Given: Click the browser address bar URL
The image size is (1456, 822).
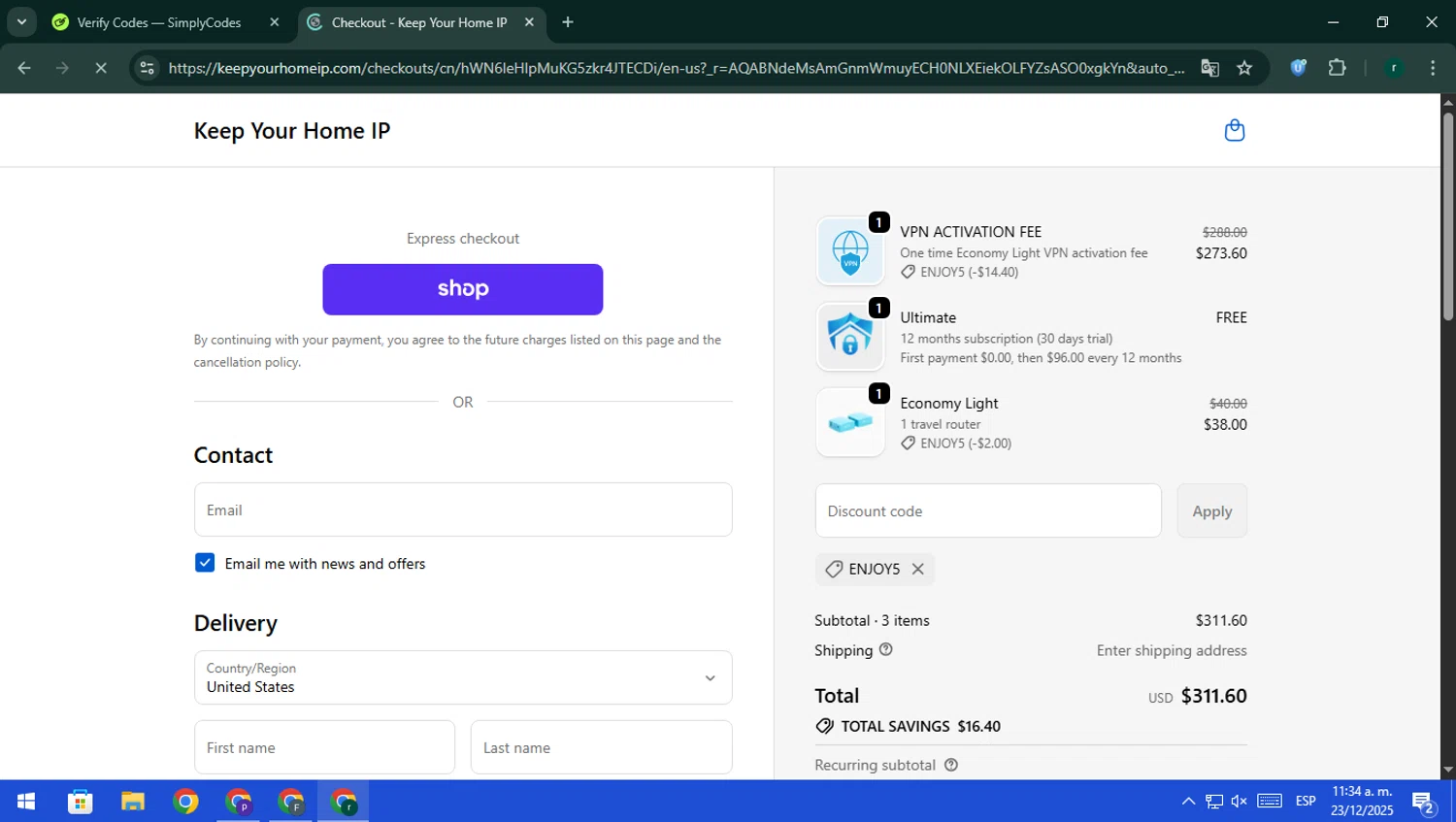Looking at the screenshot, I should [676, 68].
